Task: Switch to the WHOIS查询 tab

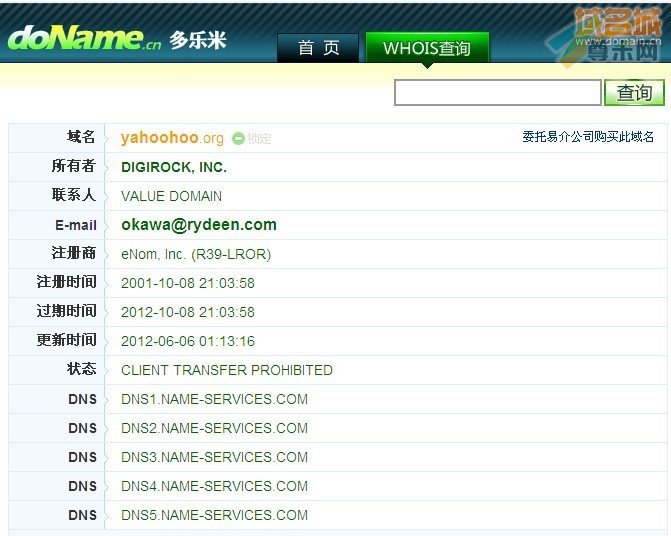Action: [x=427, y=47]
